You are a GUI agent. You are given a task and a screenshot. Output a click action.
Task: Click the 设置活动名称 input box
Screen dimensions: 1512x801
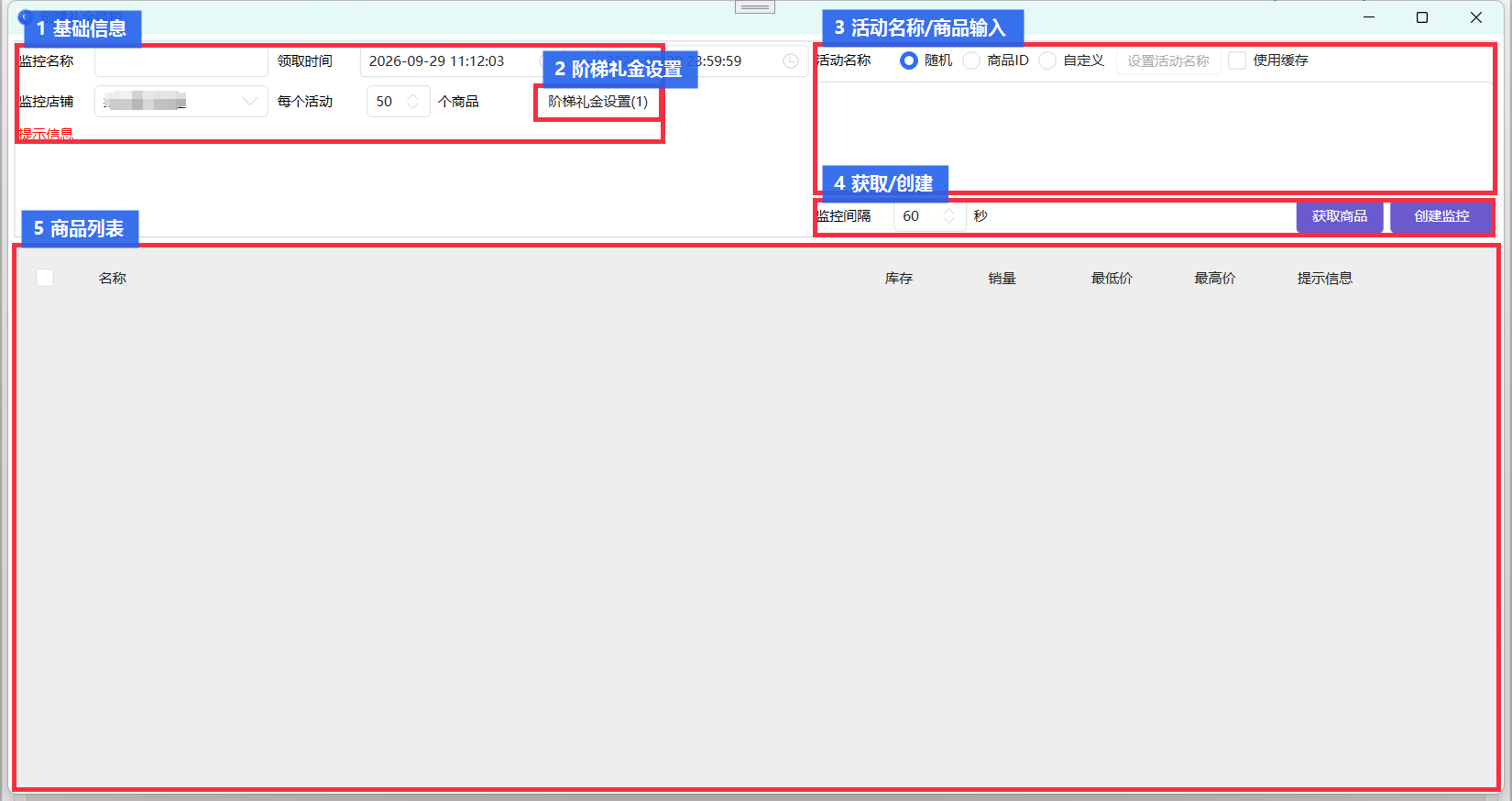click(1168, 60)
